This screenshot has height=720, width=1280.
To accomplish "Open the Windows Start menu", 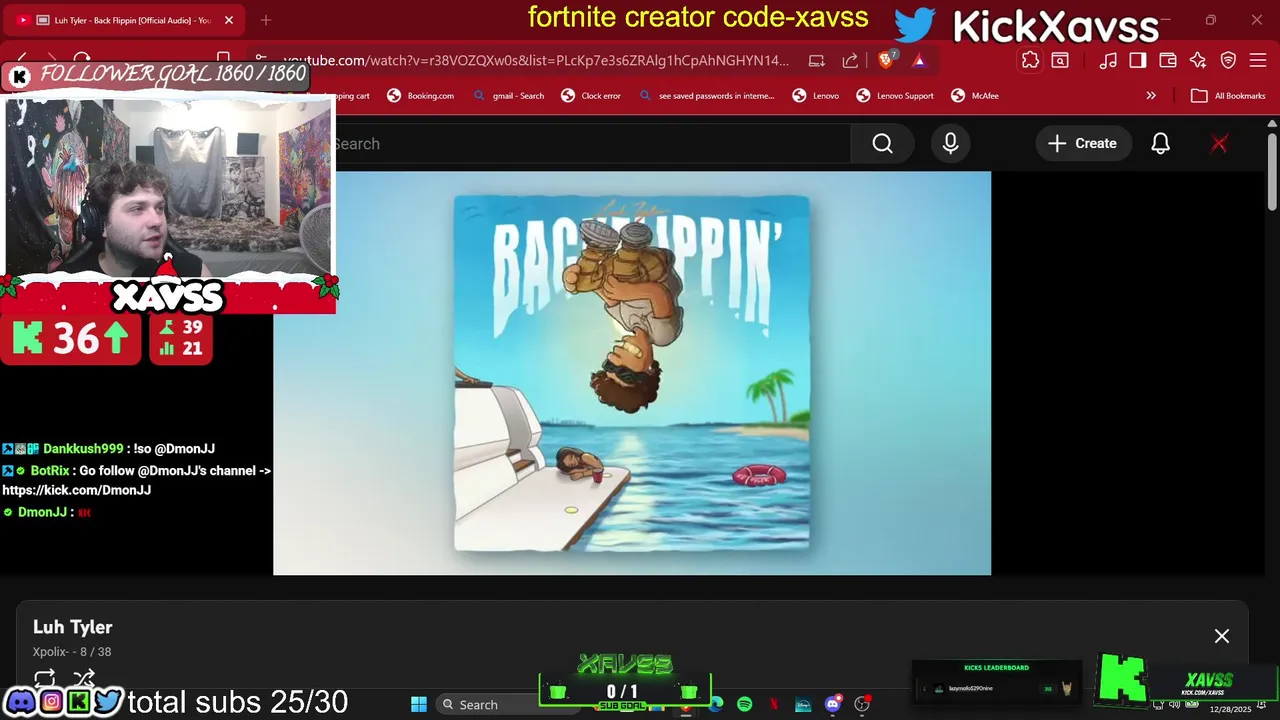I will tap(419, 704).
